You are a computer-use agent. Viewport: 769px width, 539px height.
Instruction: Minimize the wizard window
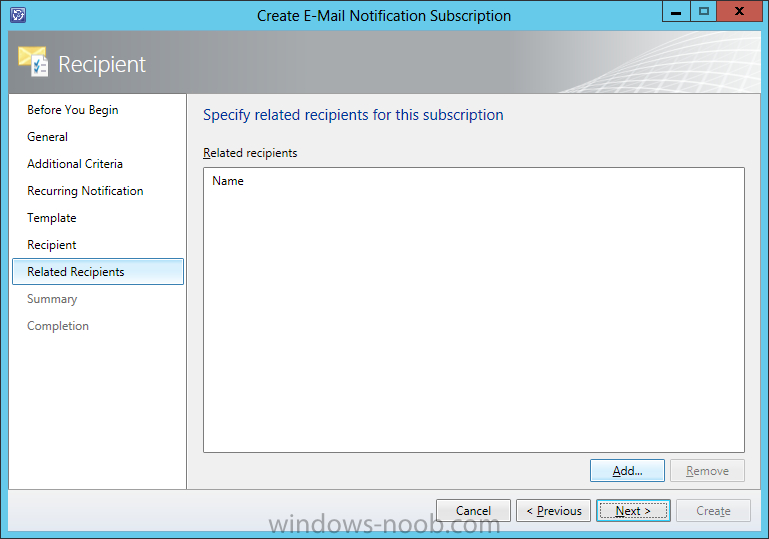[676, 12]
